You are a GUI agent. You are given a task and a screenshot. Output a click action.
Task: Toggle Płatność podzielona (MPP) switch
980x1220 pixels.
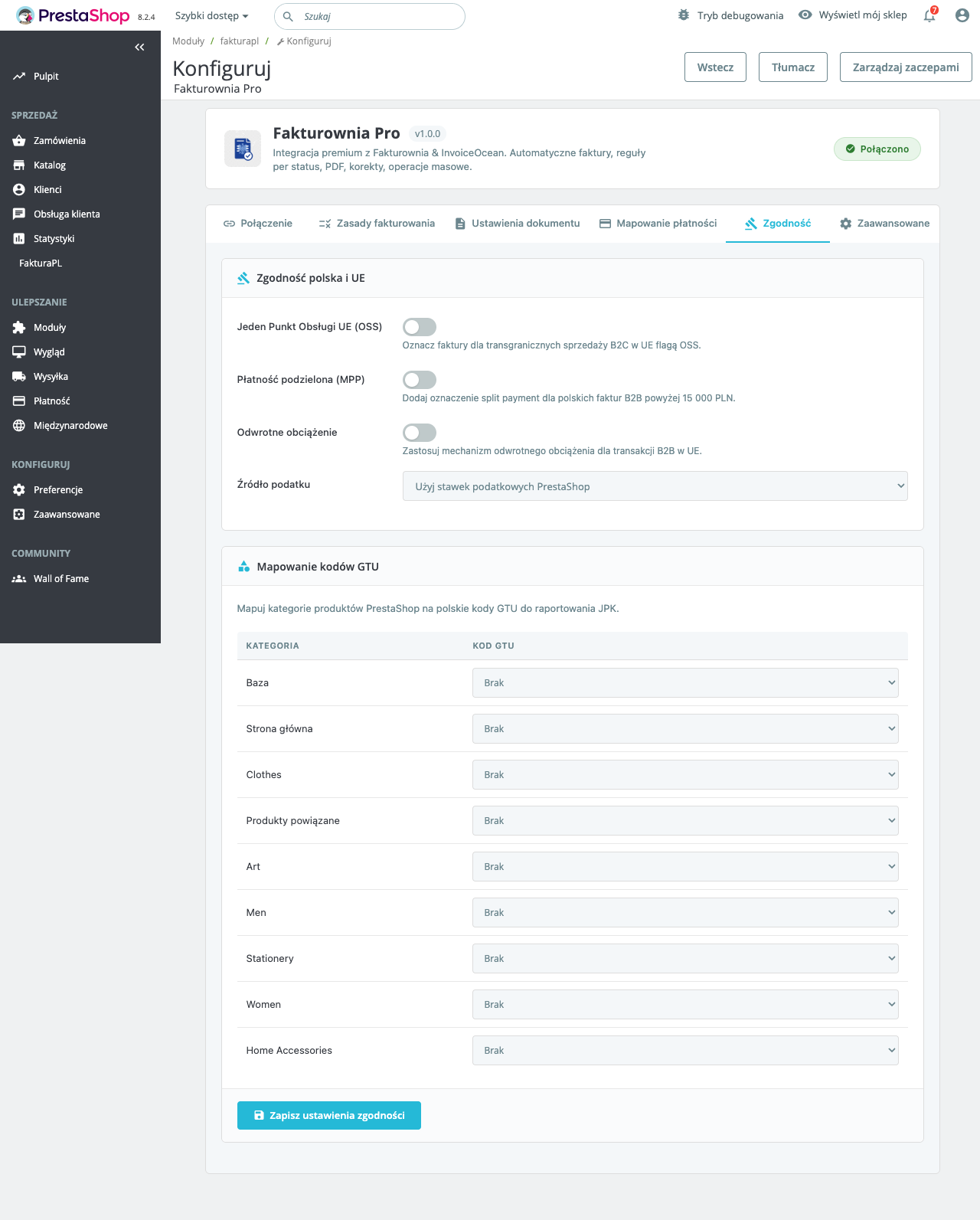point(419,380)
